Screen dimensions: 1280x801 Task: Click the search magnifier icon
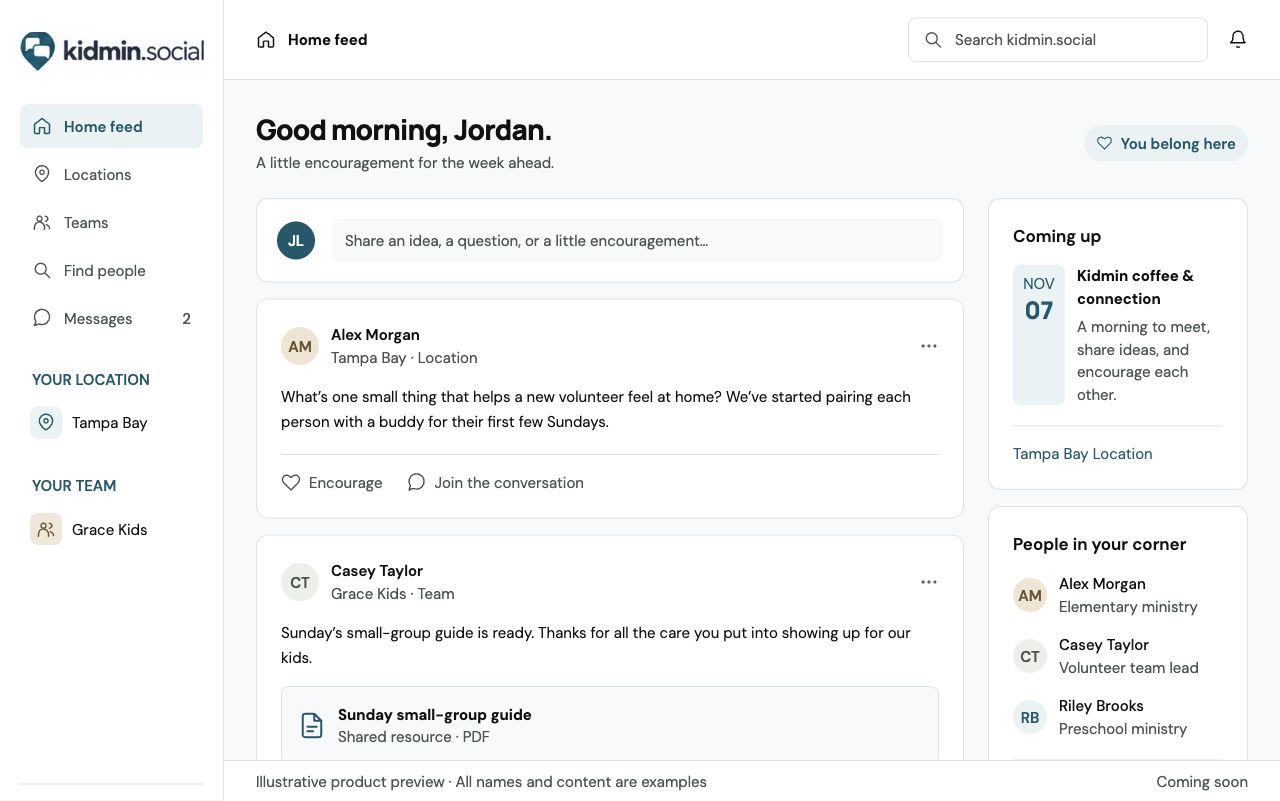coord(933,40)
